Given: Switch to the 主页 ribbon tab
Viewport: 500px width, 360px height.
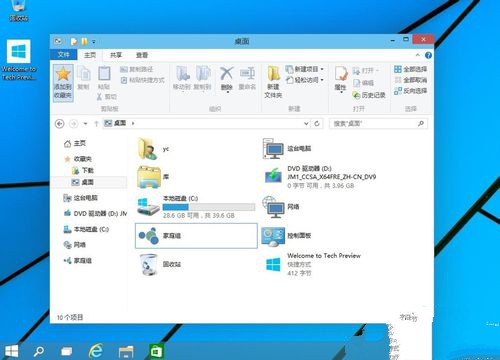Looking at the screenshot, I should [90, 55].
